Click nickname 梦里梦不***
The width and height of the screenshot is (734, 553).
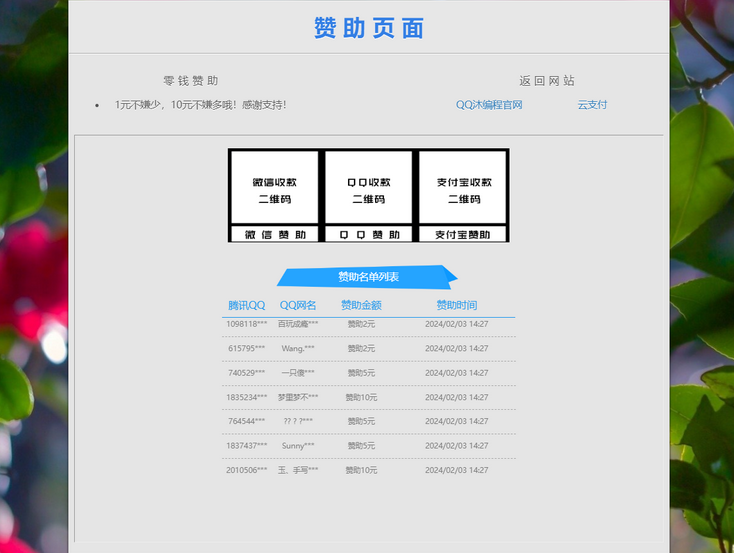pos(298,397)
